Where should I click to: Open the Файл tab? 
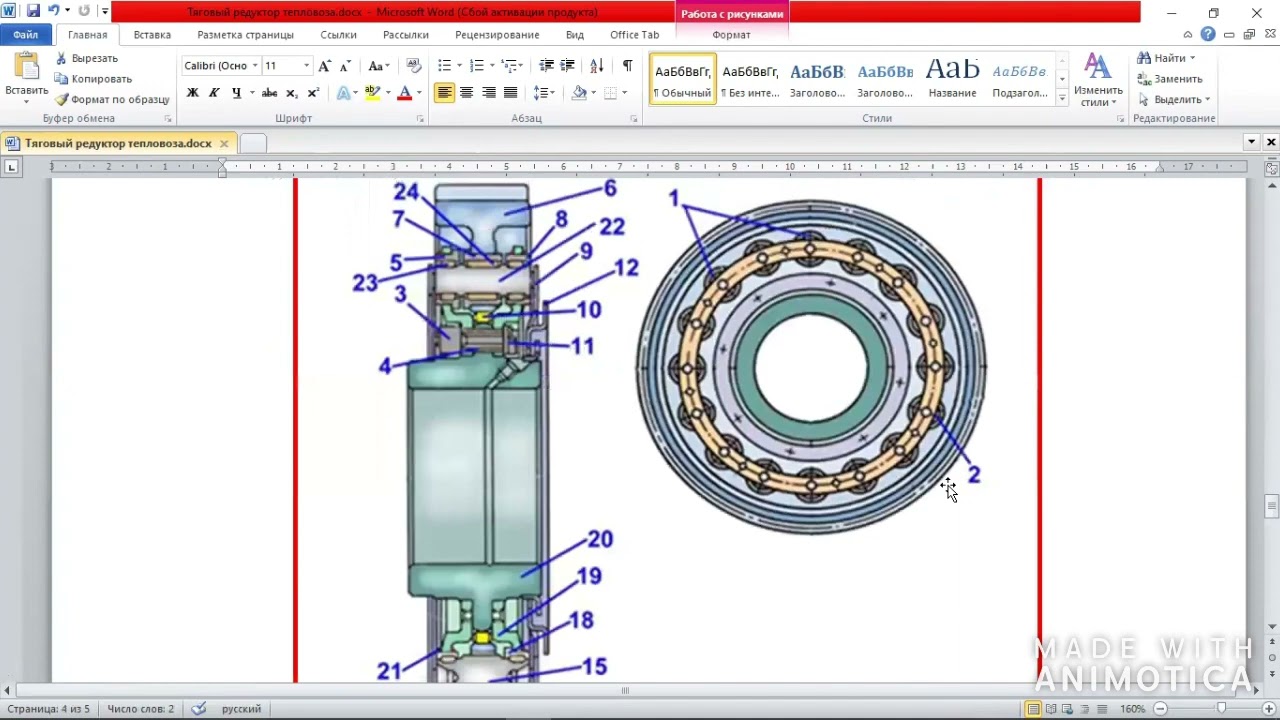pos(25,35)
